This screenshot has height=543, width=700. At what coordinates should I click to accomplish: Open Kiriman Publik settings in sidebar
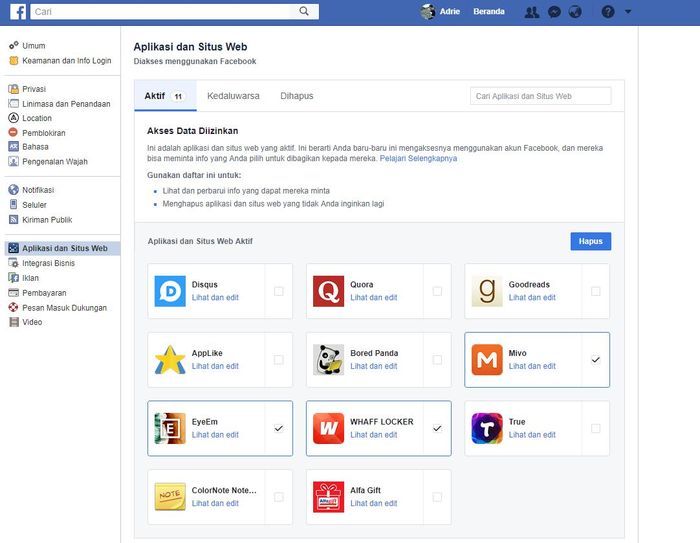pos(47,220)
